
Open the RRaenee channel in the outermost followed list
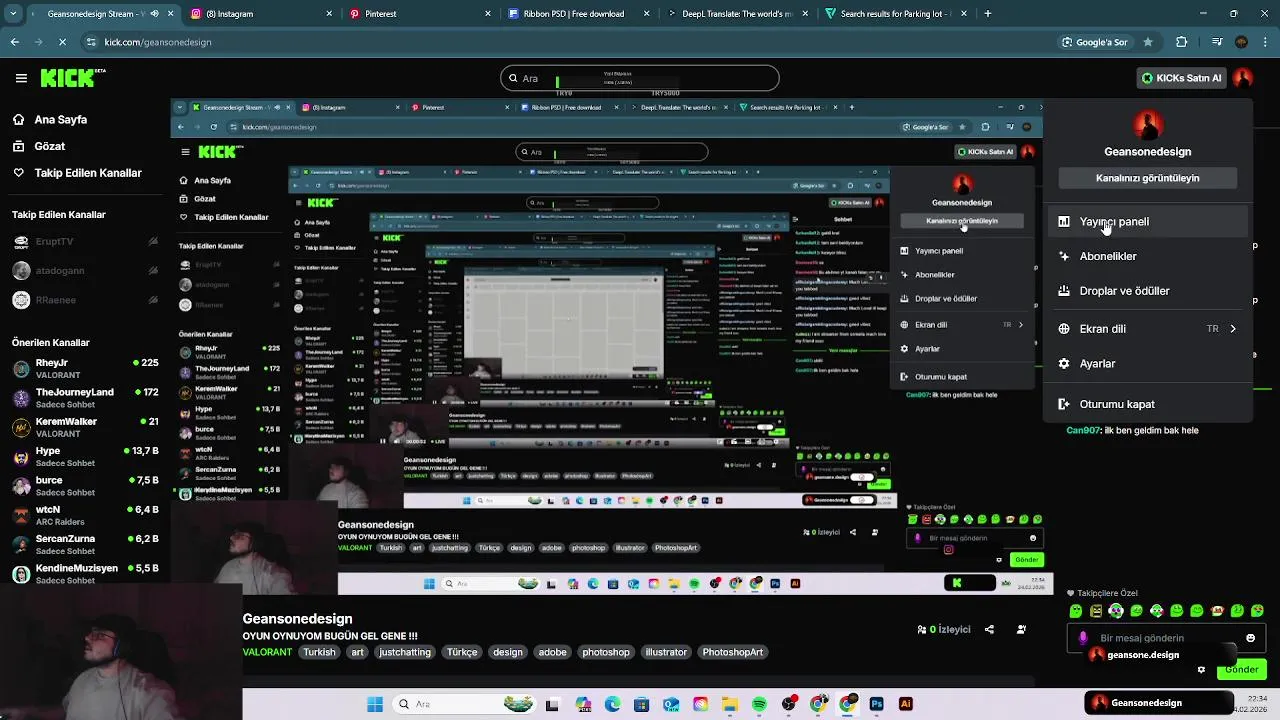pyautogui.click(x=84, y=300)
